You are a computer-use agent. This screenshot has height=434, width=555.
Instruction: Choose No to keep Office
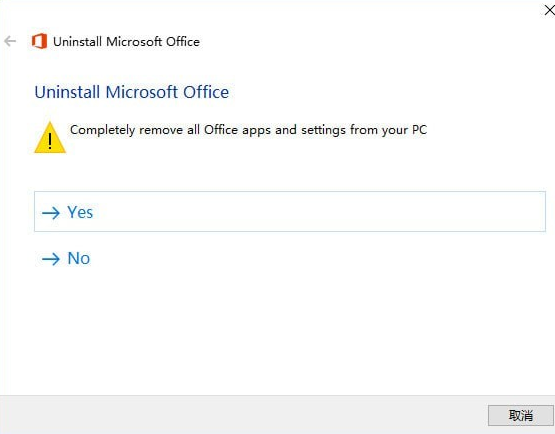pos(66,258)
